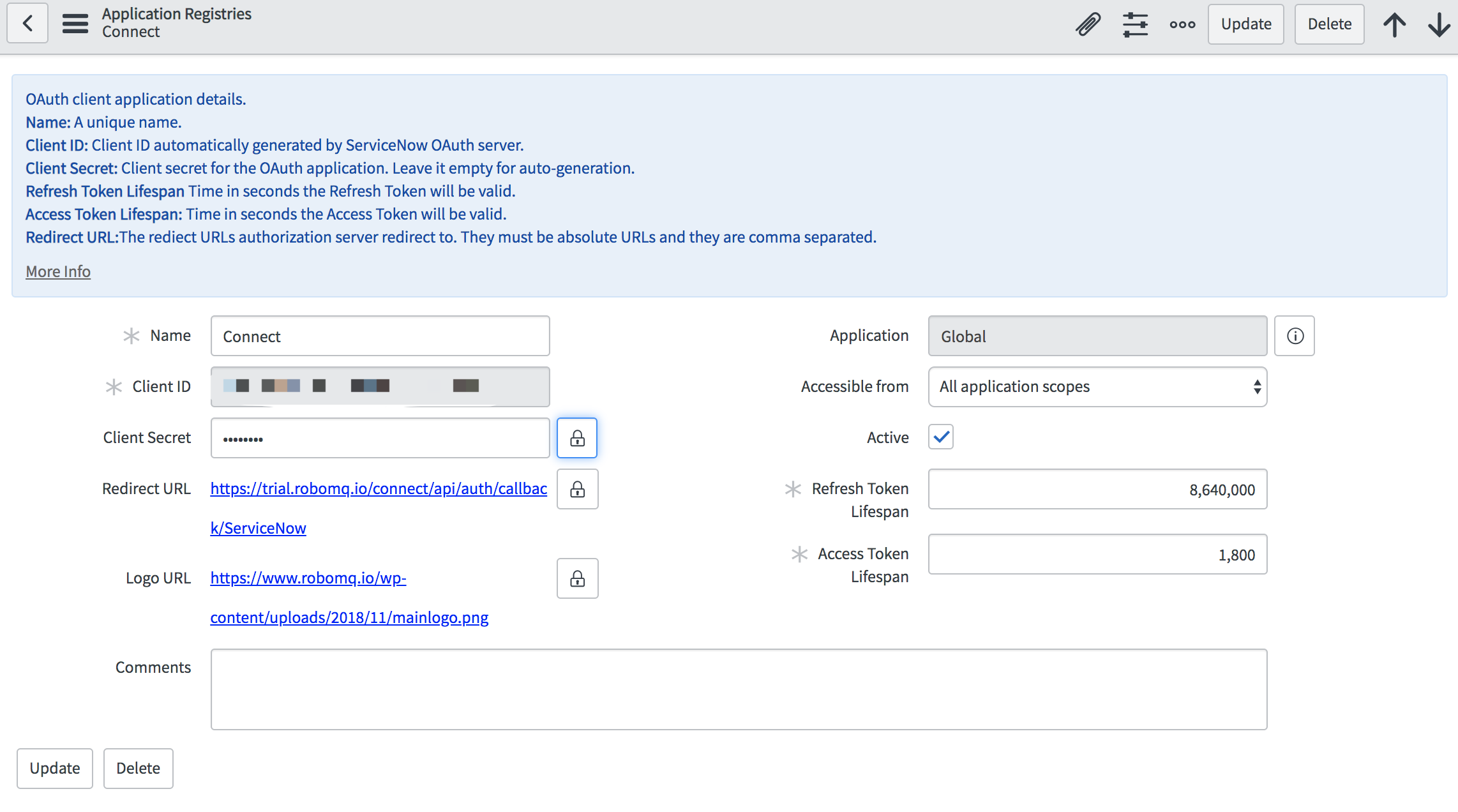Check the Active application toggle
This screenshot has width=1458, height=812.
pos(940,437)
